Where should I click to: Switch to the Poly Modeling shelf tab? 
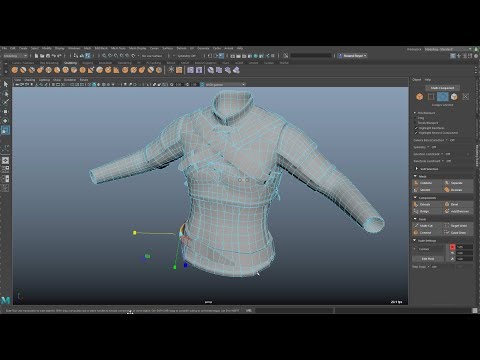(x=49, y=63)
